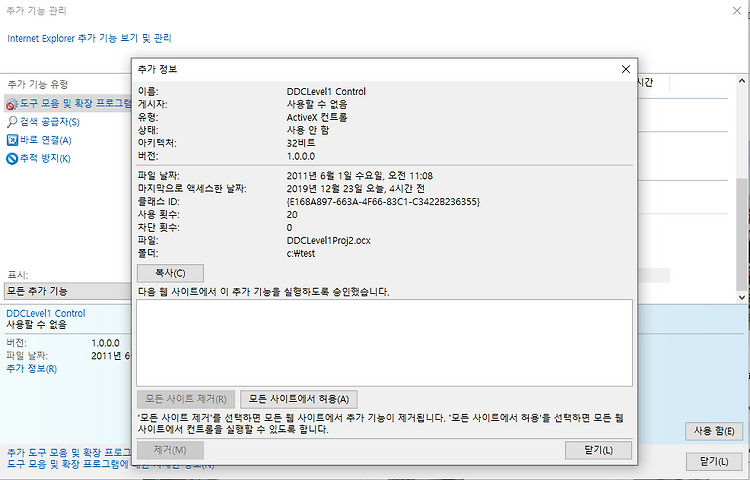Click DDCLevel1 Control heading in details pane
The width and height of the screenshot is (750, 480).
click(x=46, y=314)
